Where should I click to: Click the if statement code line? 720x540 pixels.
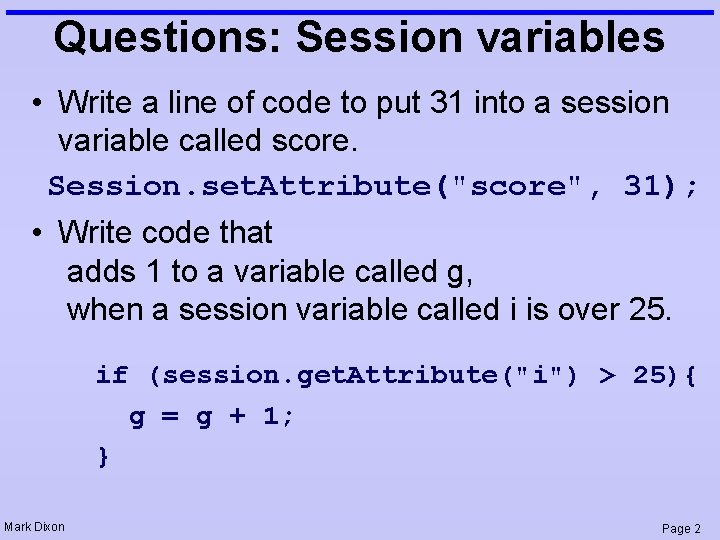(x=396, y=376)
